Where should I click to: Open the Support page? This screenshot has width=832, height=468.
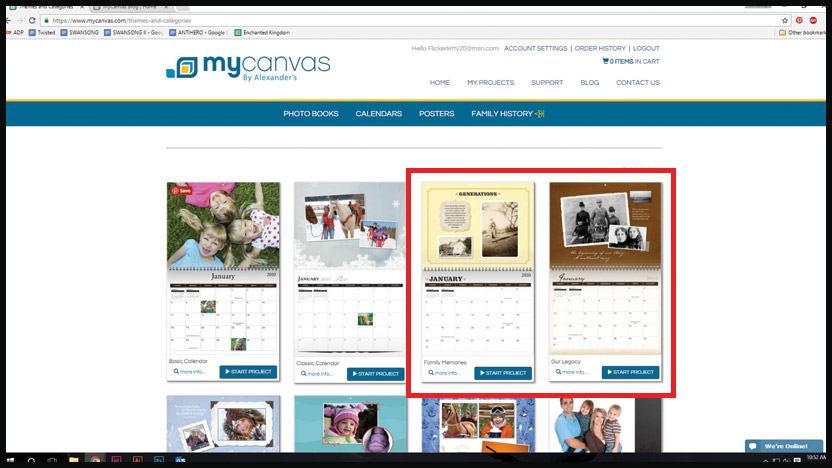547,83
